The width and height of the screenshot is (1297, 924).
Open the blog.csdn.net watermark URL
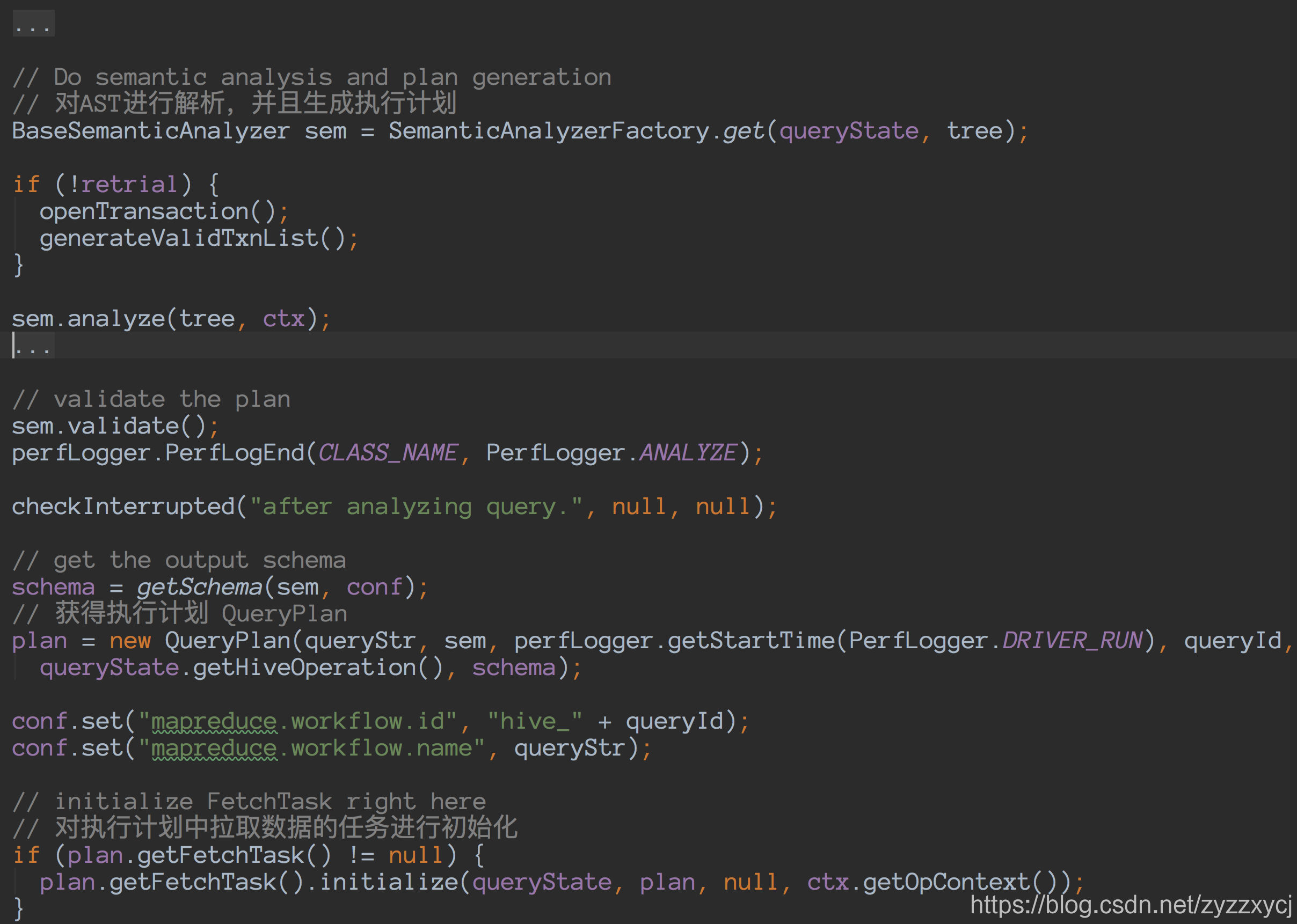click(1130, 905)
